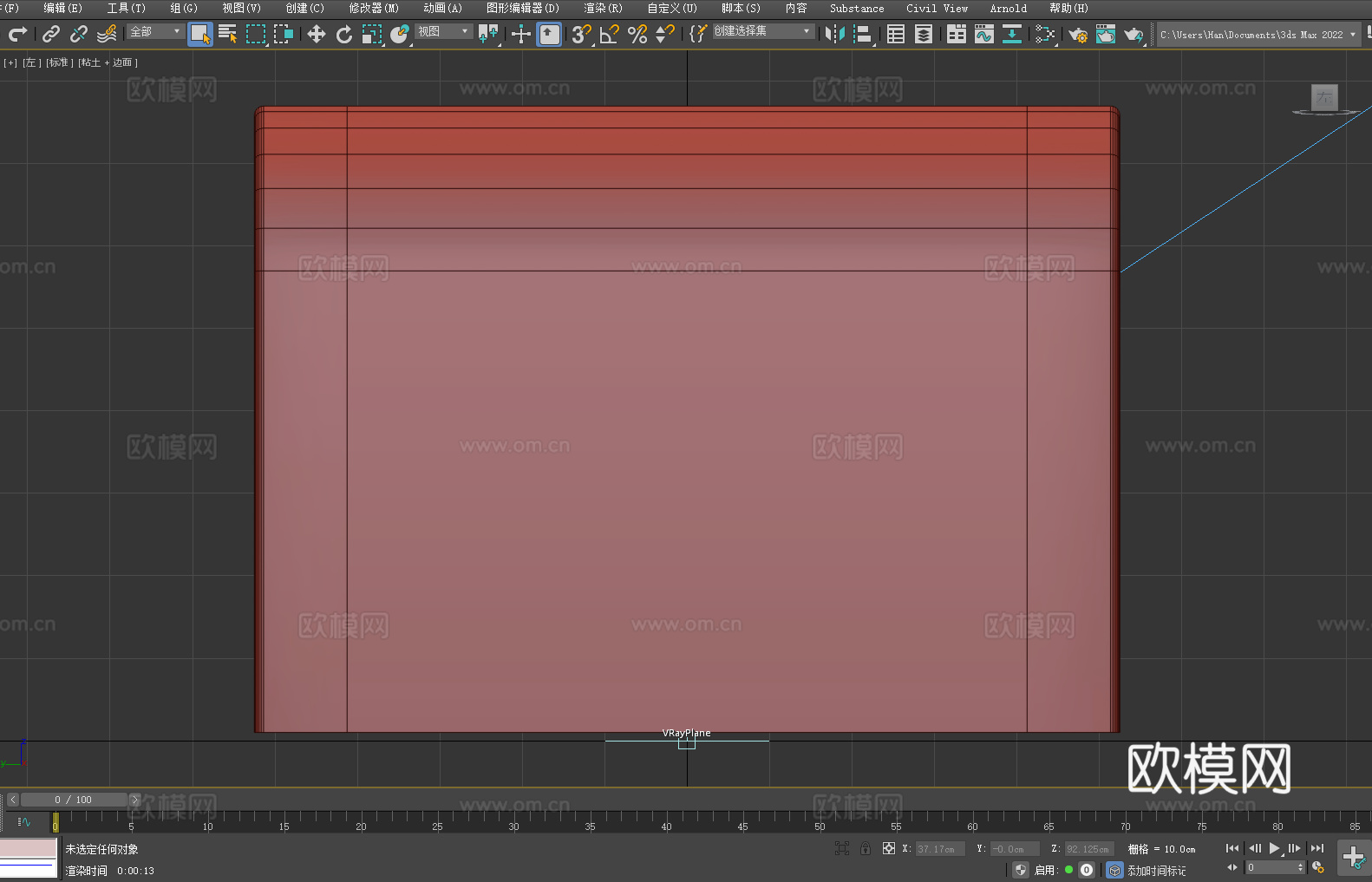Toggle the Spinner Snap icon
1372x882 pixels.
[665, 34]
